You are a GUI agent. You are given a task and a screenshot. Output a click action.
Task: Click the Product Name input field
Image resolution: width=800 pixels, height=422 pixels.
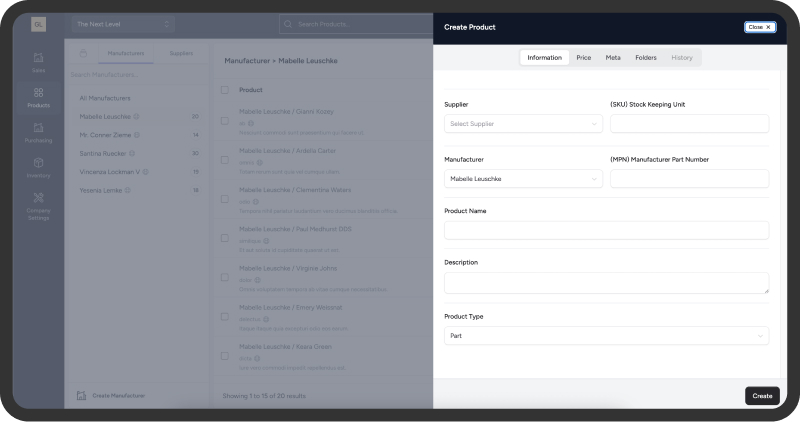click(606, 230)
